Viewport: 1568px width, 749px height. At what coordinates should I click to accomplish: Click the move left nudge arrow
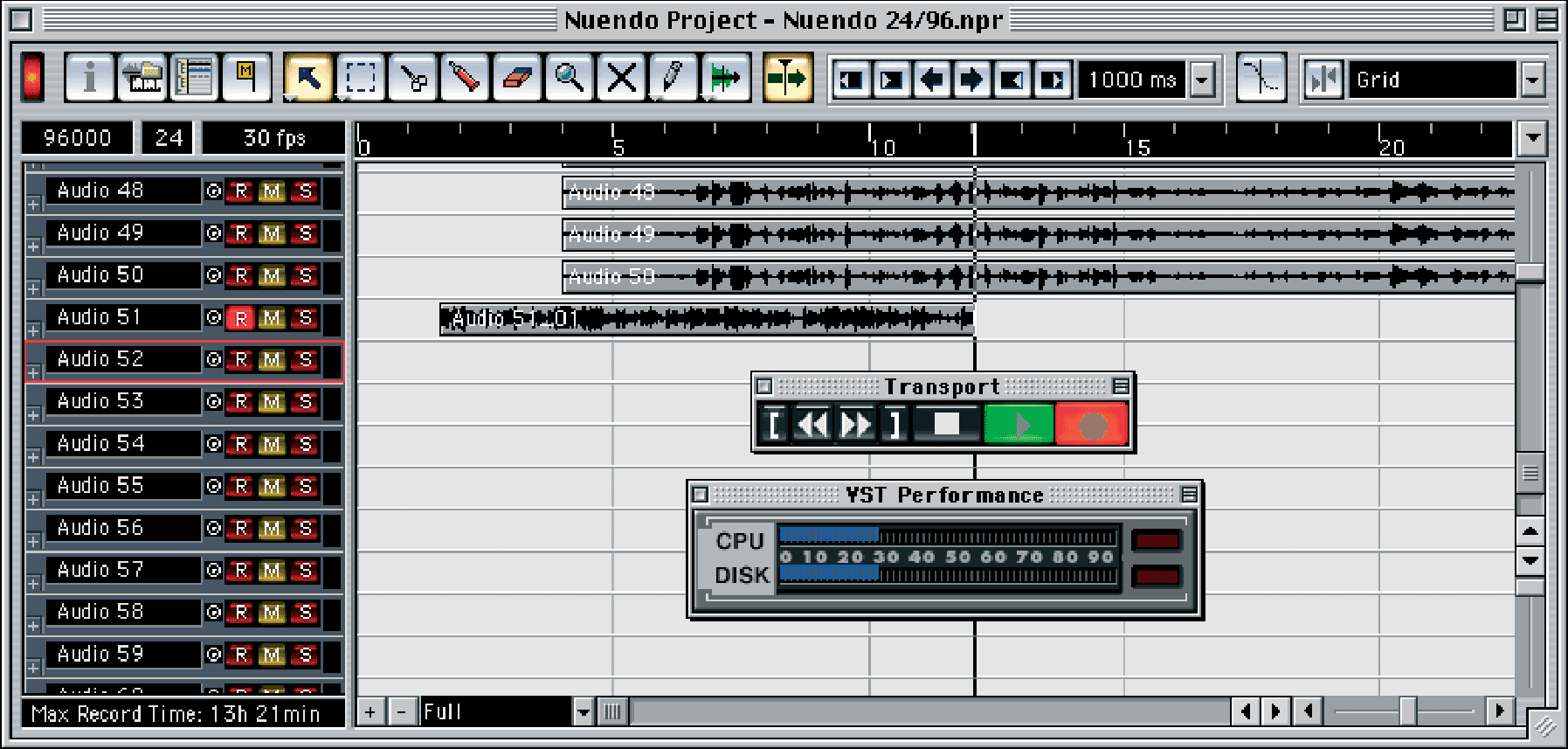click(x=932, y=80)
